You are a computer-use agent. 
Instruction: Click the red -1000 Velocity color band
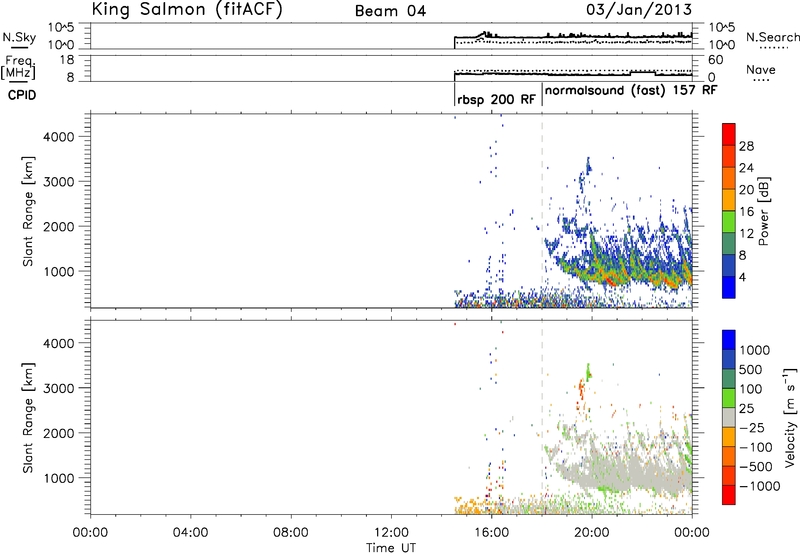pyautogui.click(x=729, y=495)
